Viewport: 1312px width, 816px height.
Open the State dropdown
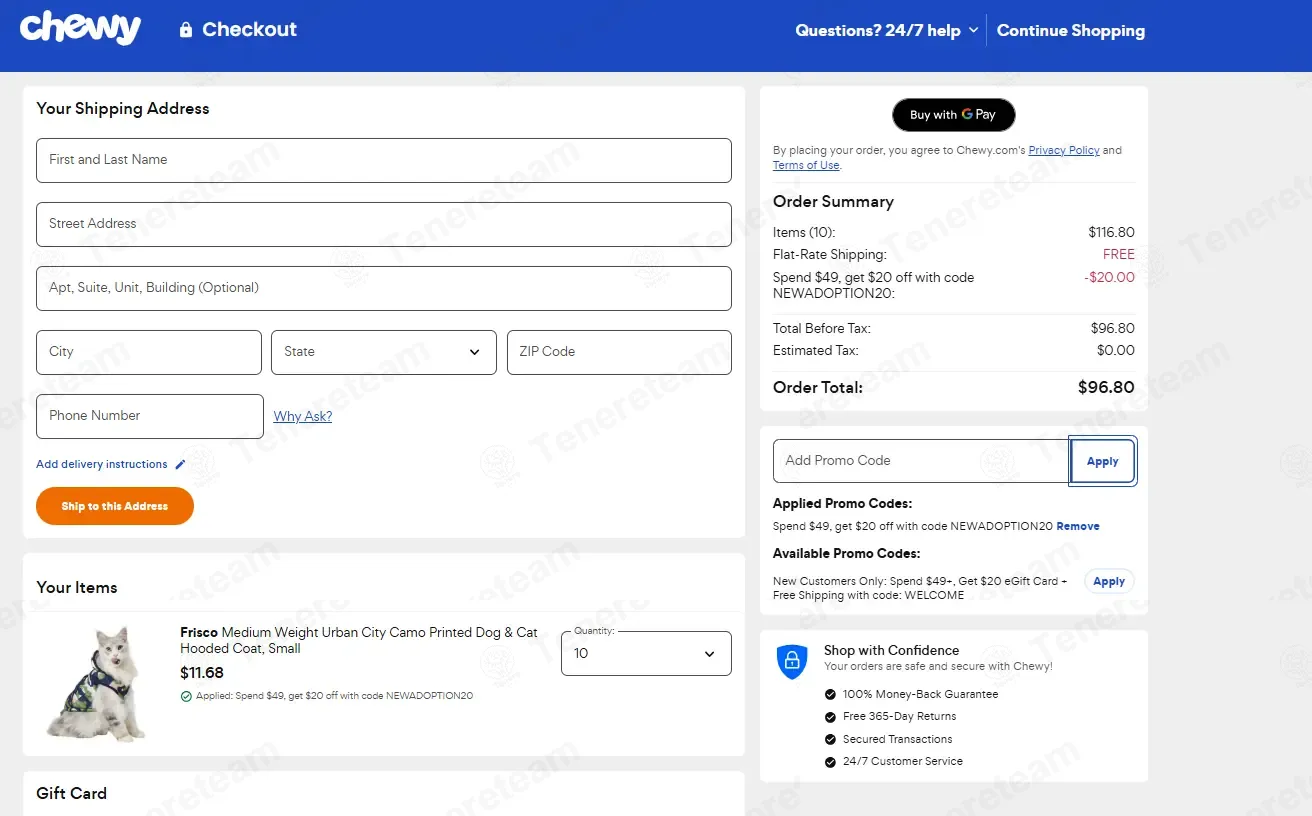pyautogui.click(x=384, y=352)
